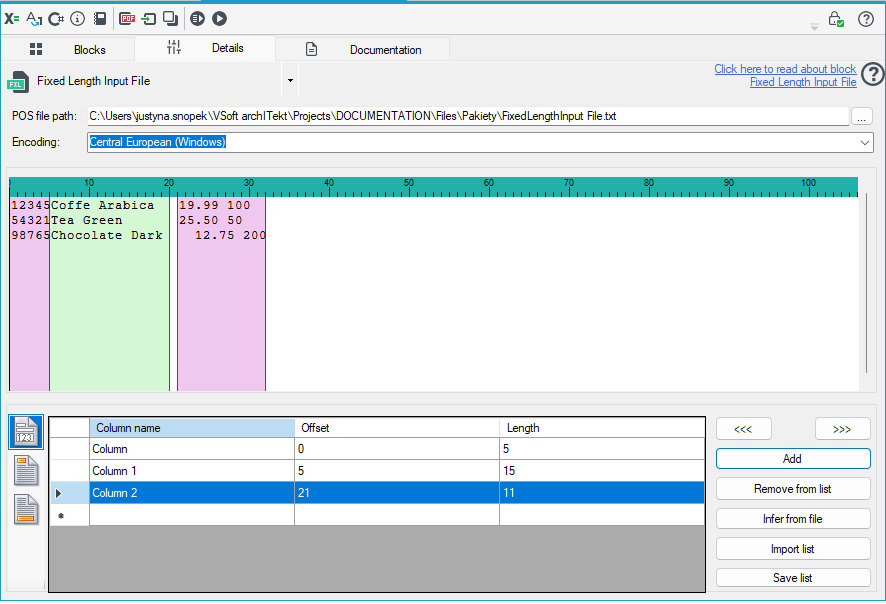Click the run play circle icon
Screen dimensions: 886x604
220,19
